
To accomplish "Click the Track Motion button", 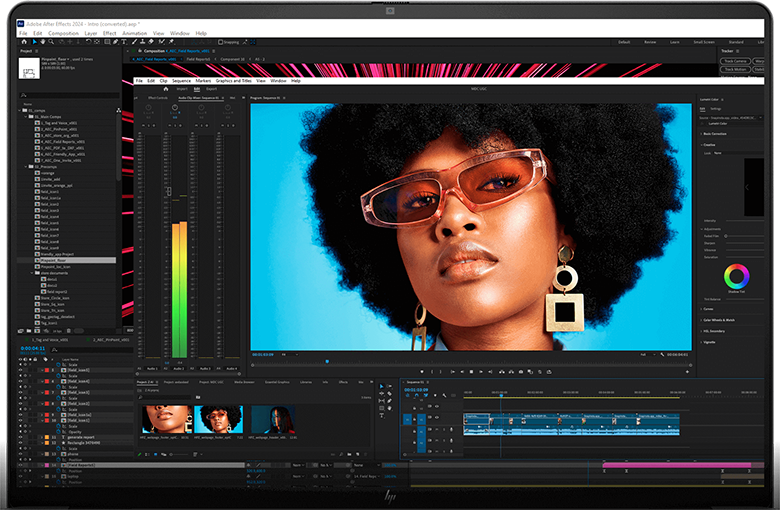I will click(x=735, y=69).
